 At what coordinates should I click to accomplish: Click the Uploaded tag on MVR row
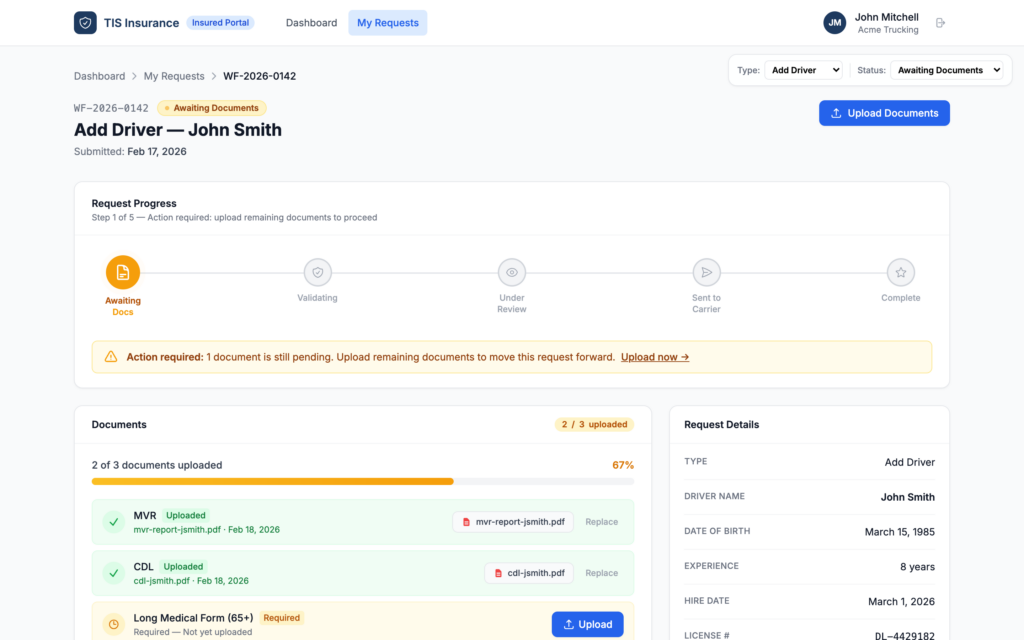click(x=185, y=515)
